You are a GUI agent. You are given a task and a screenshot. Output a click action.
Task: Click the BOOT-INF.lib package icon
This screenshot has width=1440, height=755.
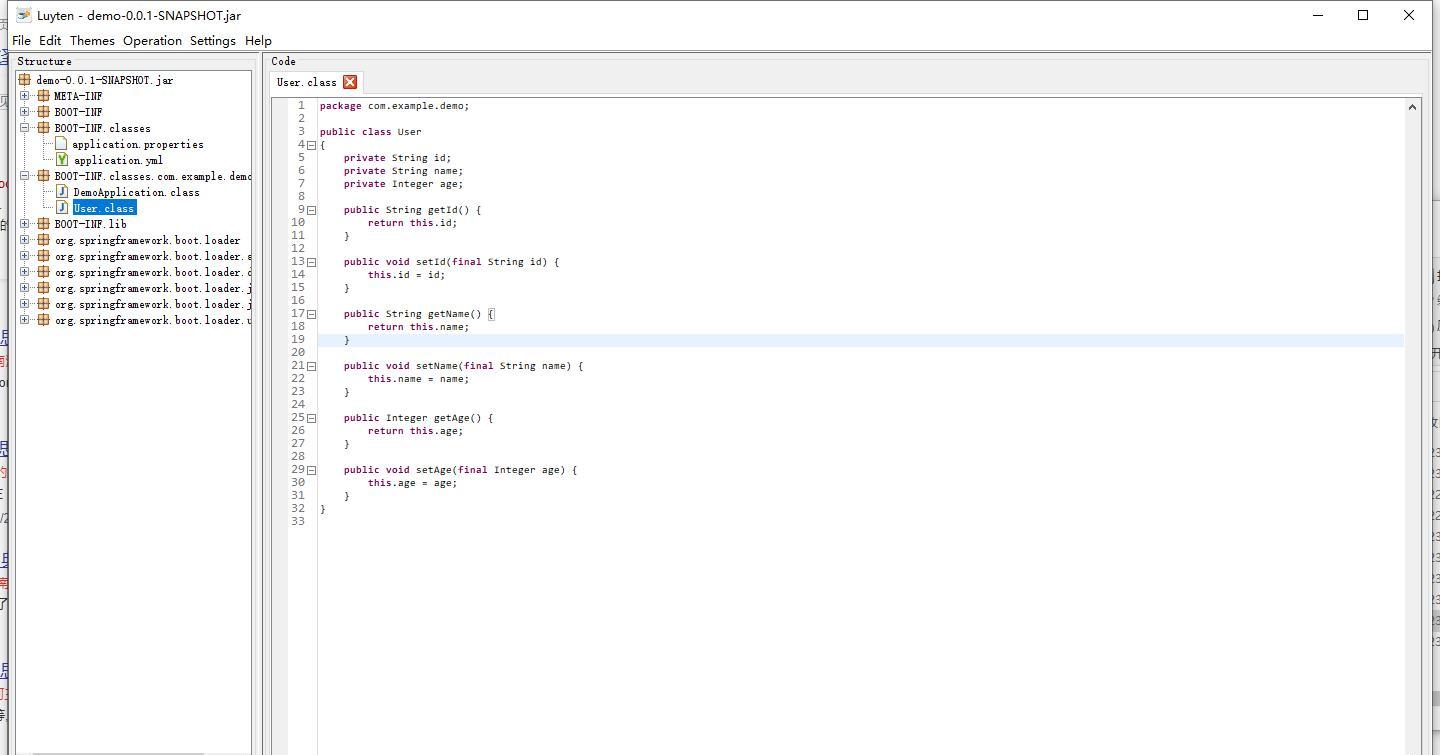[43, 224]
